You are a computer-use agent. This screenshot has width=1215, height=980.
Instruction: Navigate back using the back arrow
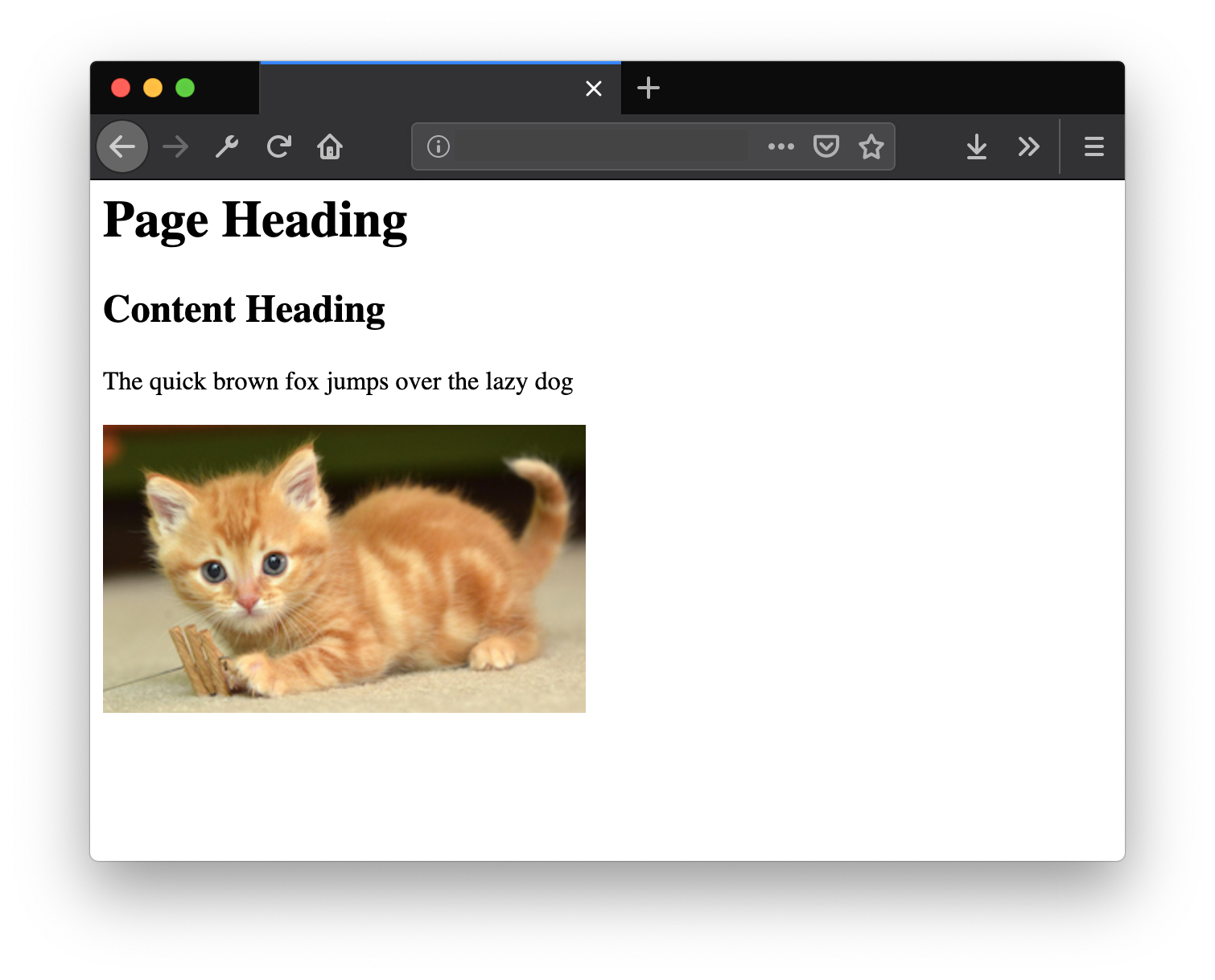121,146
